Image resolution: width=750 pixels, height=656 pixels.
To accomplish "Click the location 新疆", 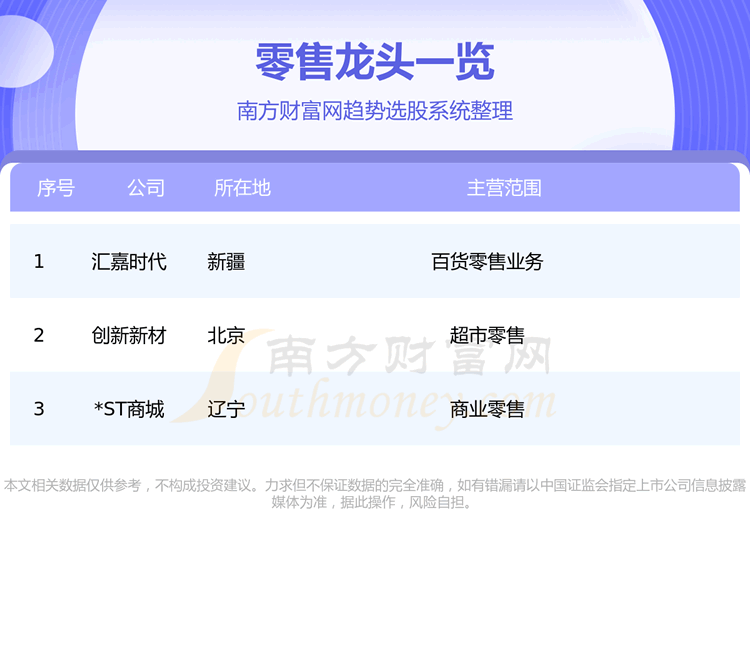I will pyautogui.click(x=226, y=262).
